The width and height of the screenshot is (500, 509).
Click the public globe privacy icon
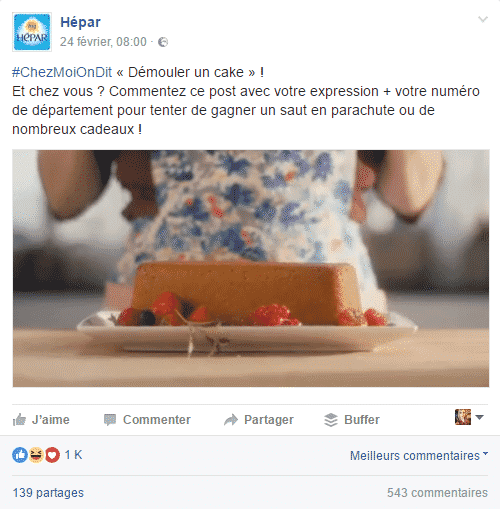[163, 42]
